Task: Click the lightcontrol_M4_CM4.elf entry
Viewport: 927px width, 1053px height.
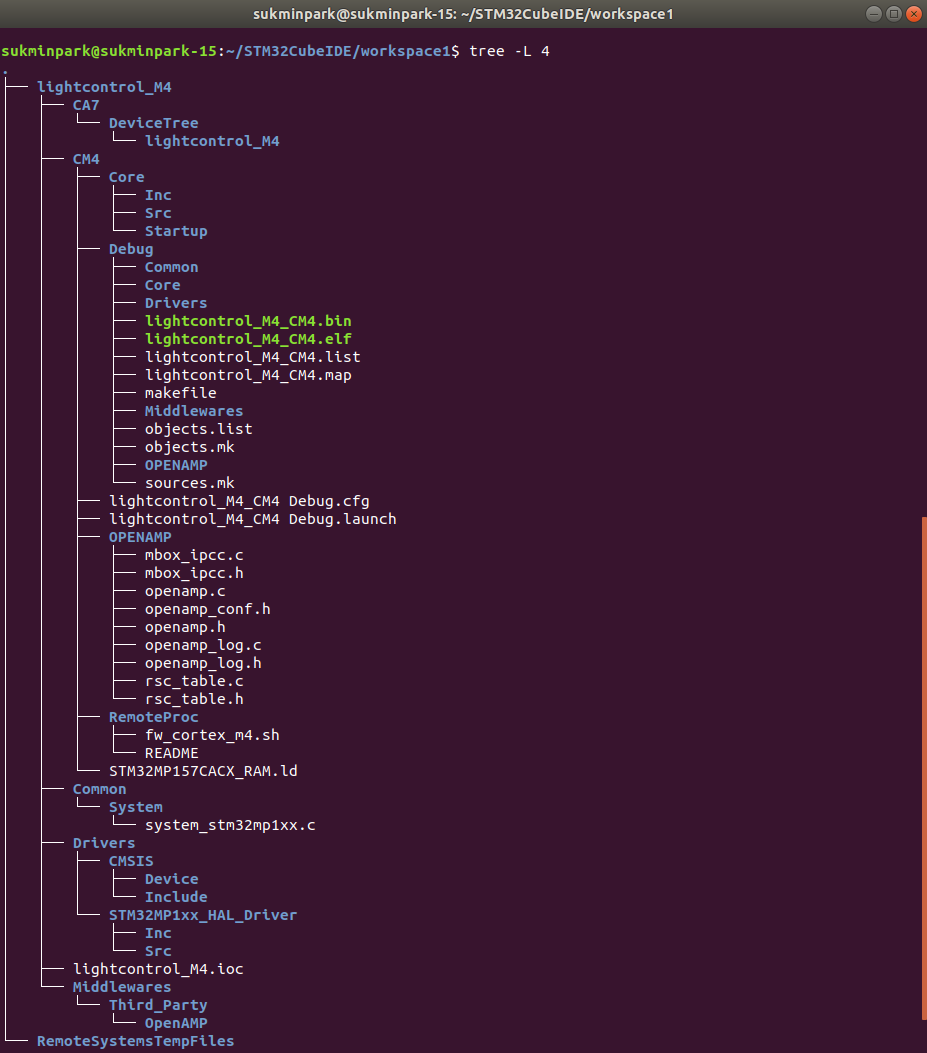Action: pyautogui.click(x=248, y=339)
